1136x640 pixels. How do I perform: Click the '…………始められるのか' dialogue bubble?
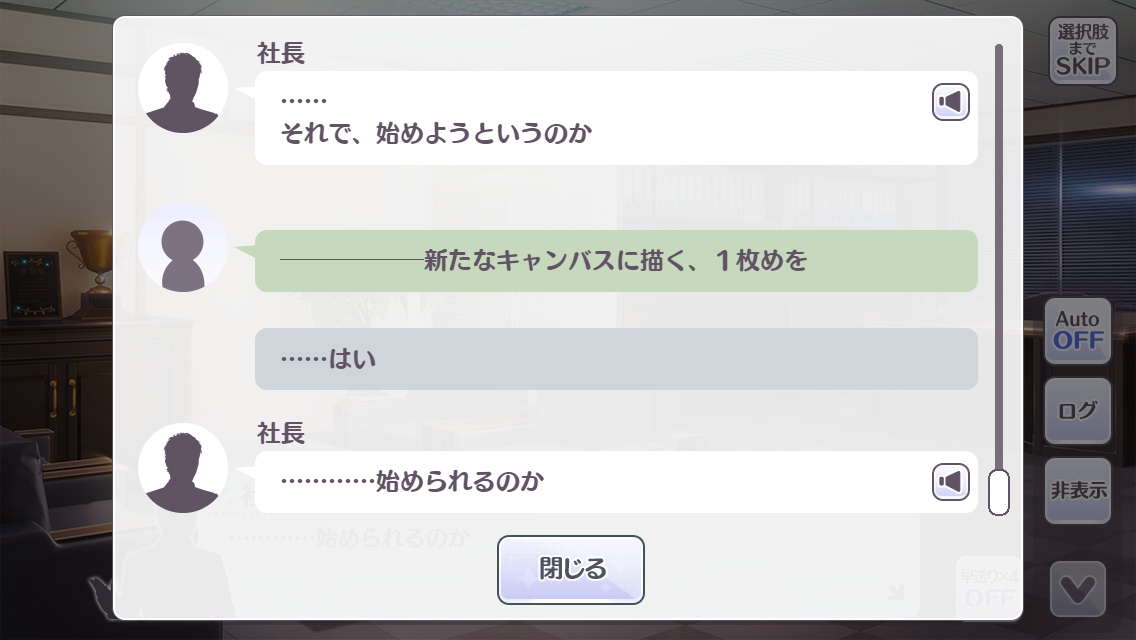(x=617, y=482)
